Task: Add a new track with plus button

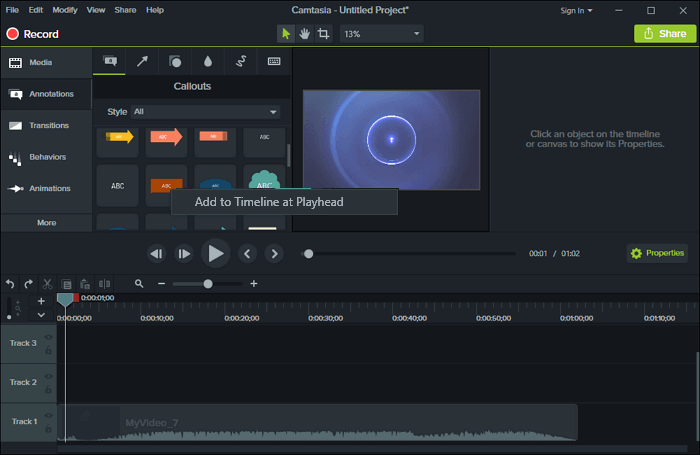Action: pos(41,301)
